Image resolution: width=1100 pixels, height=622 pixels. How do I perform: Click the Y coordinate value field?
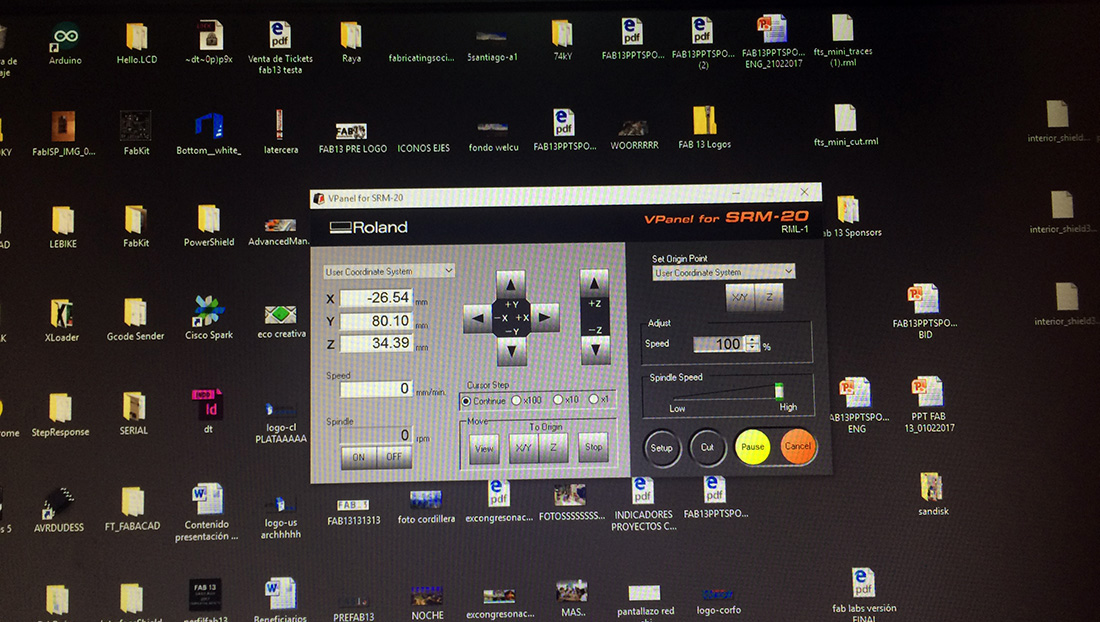(376, 320)
